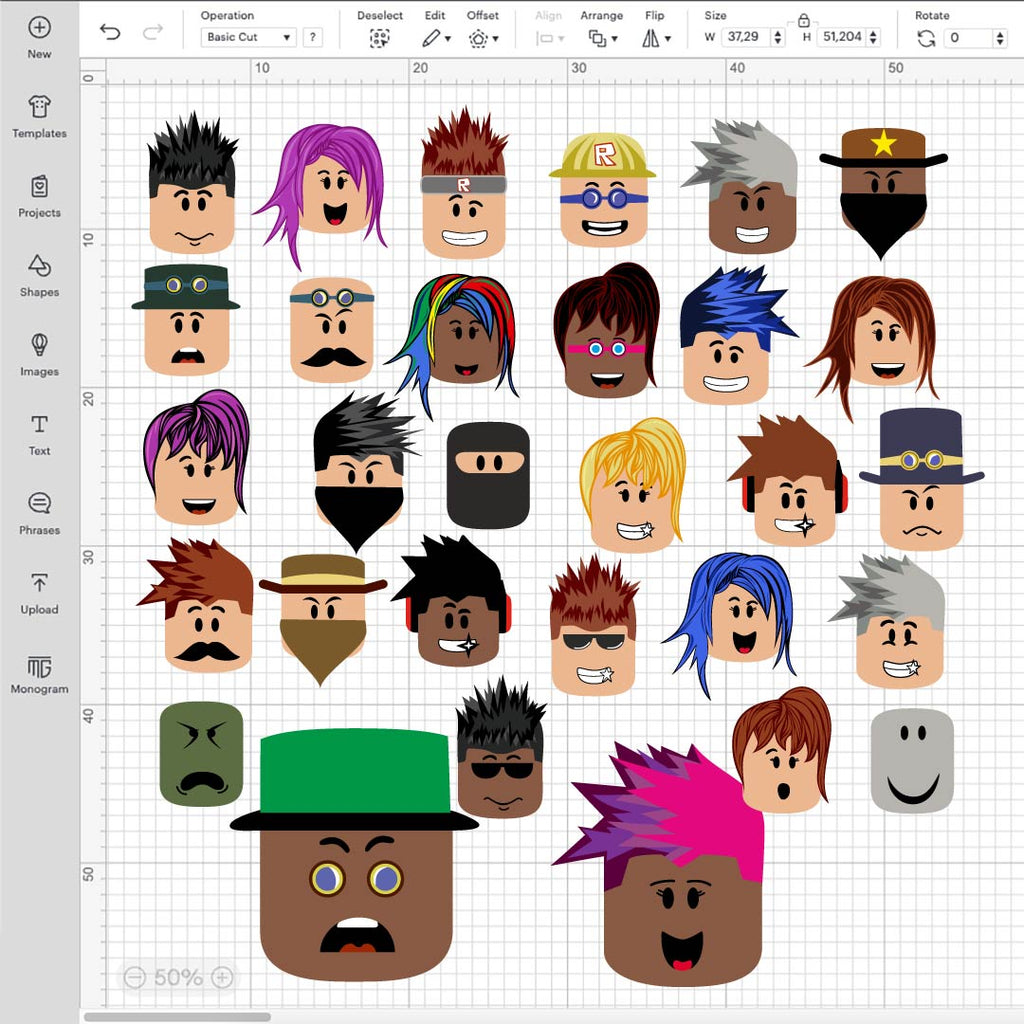
Task: Select the Shapes tool
Action: (x=39, y=267)
